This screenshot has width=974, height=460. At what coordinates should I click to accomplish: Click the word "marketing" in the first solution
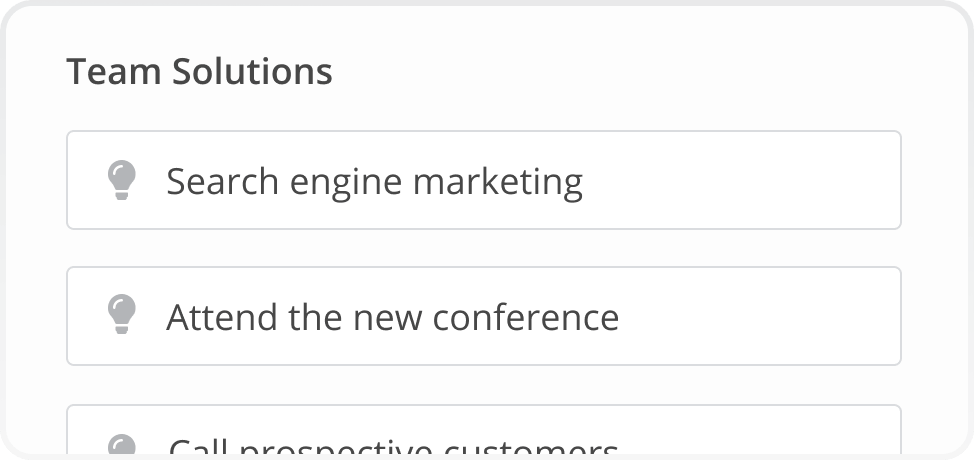498,183
